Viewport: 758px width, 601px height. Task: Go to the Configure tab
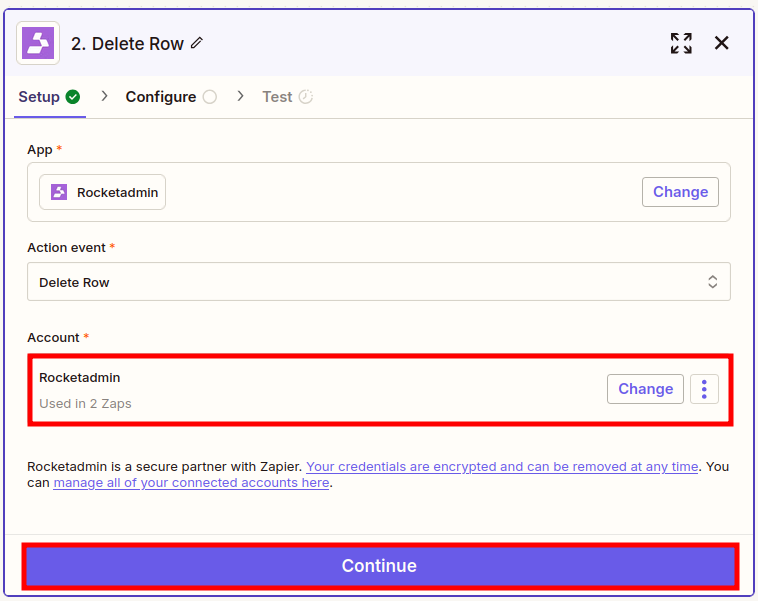coord(160,97)
